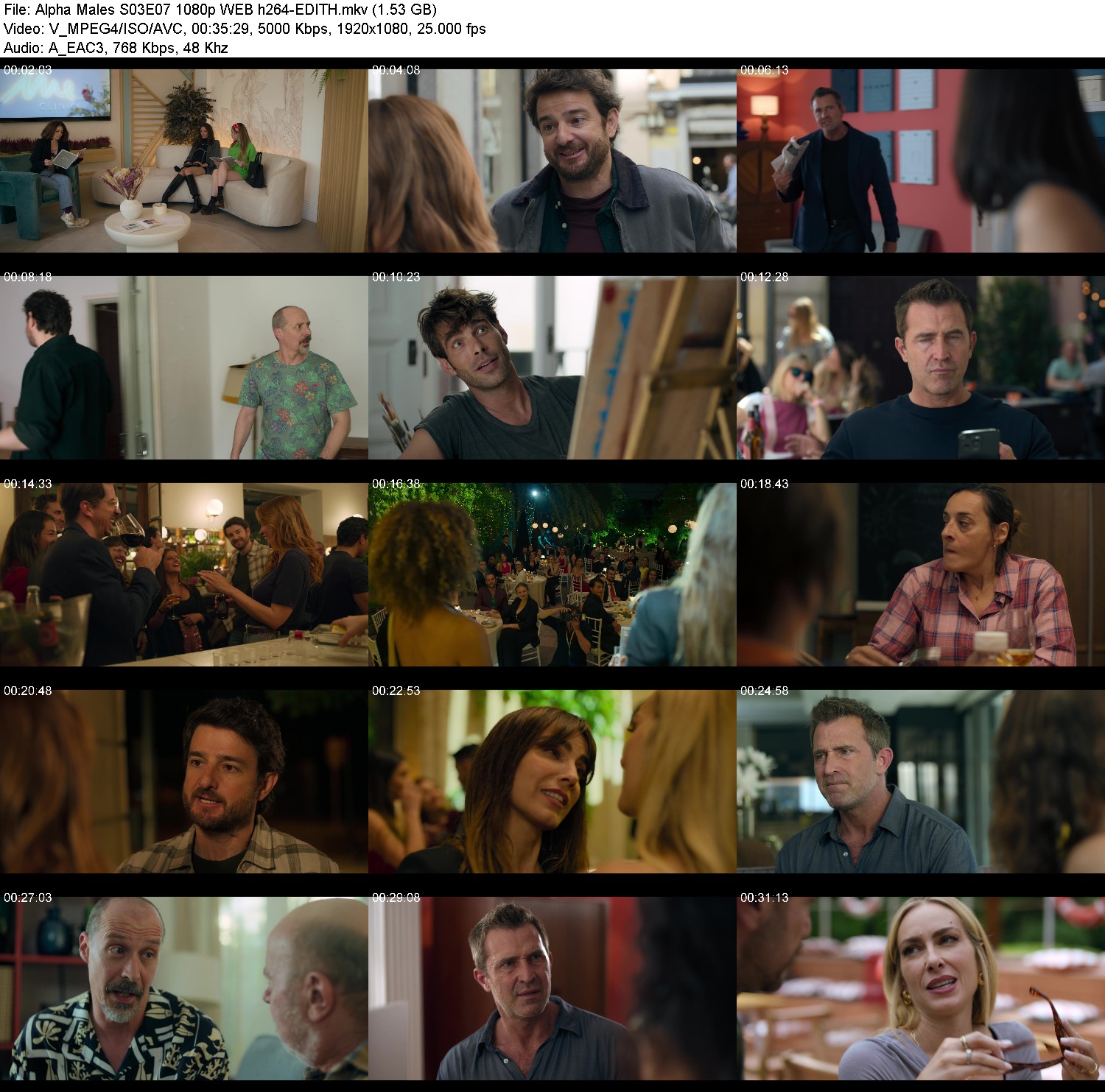Image resolution: width=1105 pixels, height=1092 pixels.
Task: Select the frame at 00:10:23
Action: pyautogui.click(x=552, y=367)
